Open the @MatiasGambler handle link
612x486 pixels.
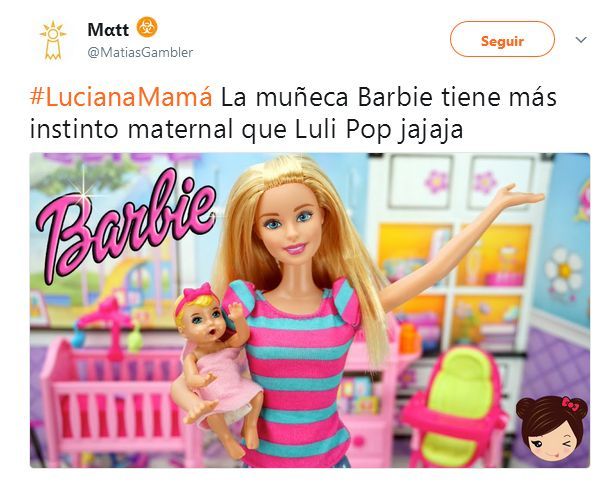140,52
